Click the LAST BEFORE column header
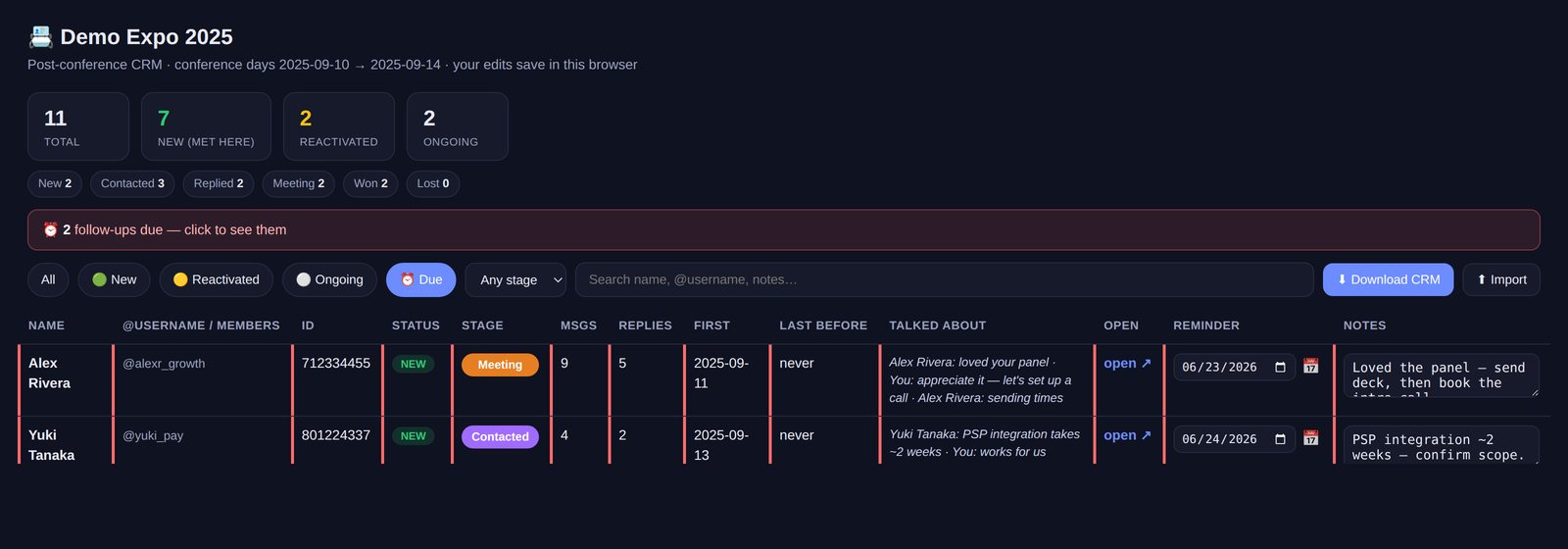The height and width of the screenshot is (549, 1568). [x=823, y=325]
